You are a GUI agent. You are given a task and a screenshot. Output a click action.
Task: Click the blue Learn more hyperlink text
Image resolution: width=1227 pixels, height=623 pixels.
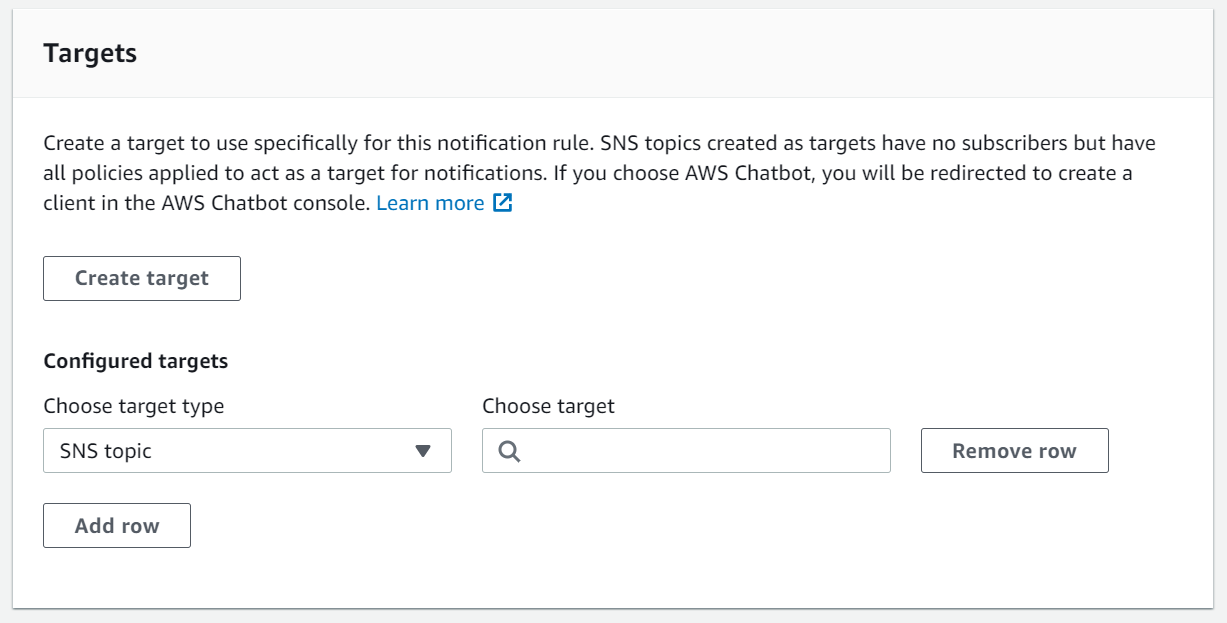[430, 202]
